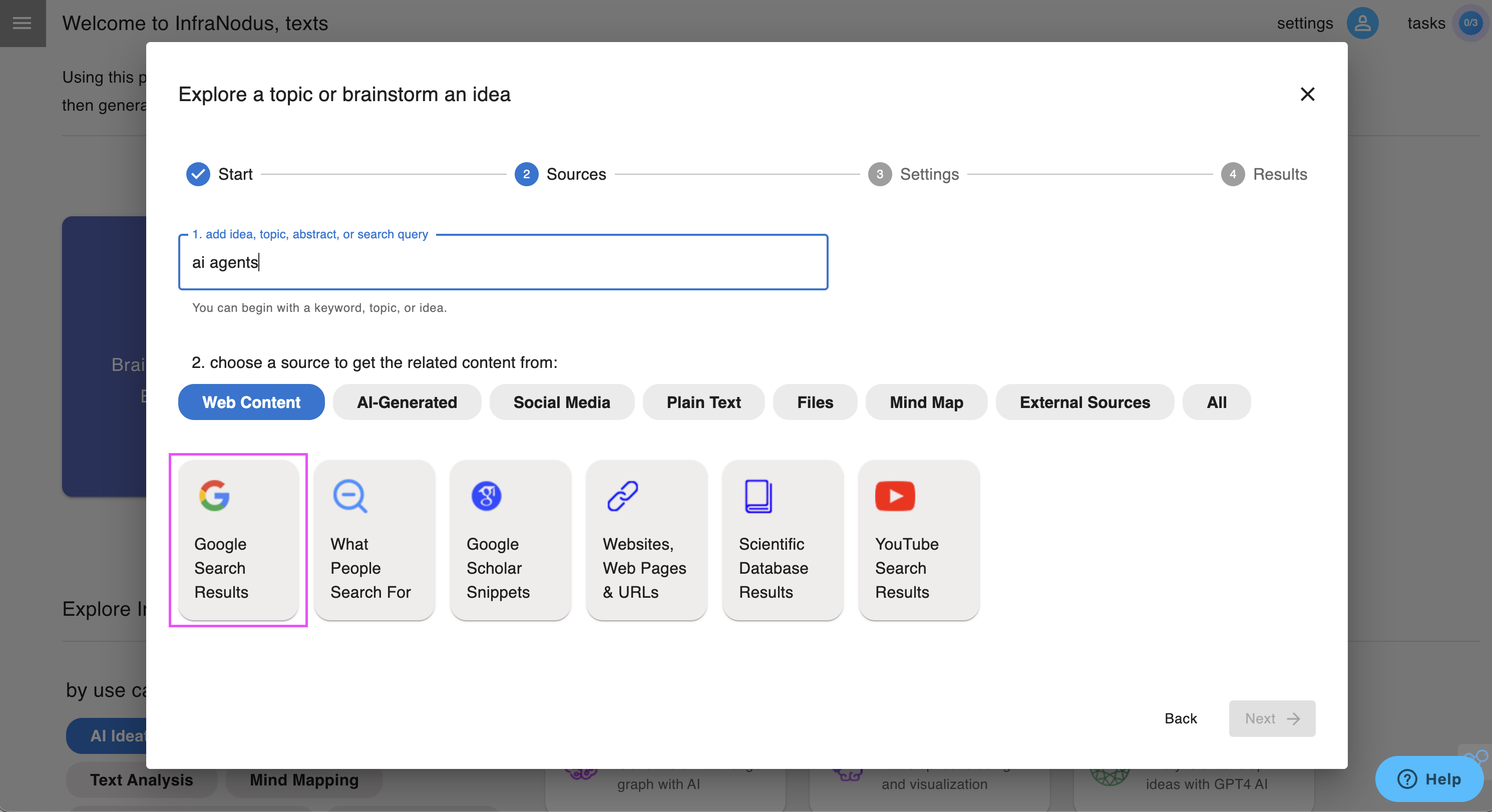Click the tasks label in header

[x=1426, y=23]
